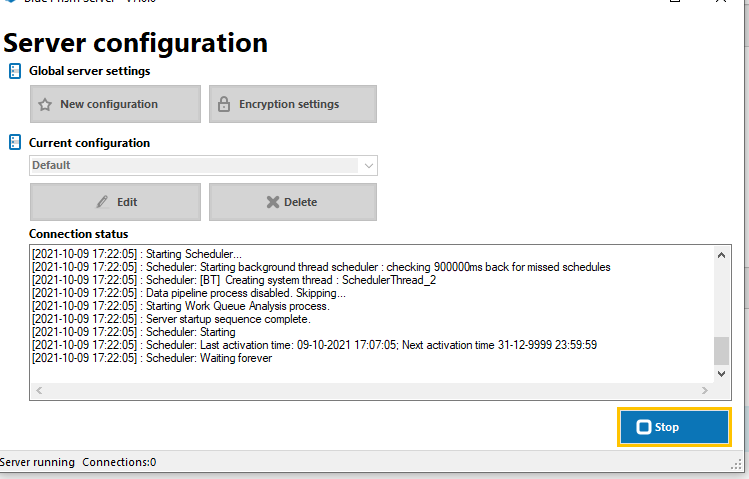Click the 'Server running' status text
This screenshot has height=479, width=749.
[x=37, y=462]
